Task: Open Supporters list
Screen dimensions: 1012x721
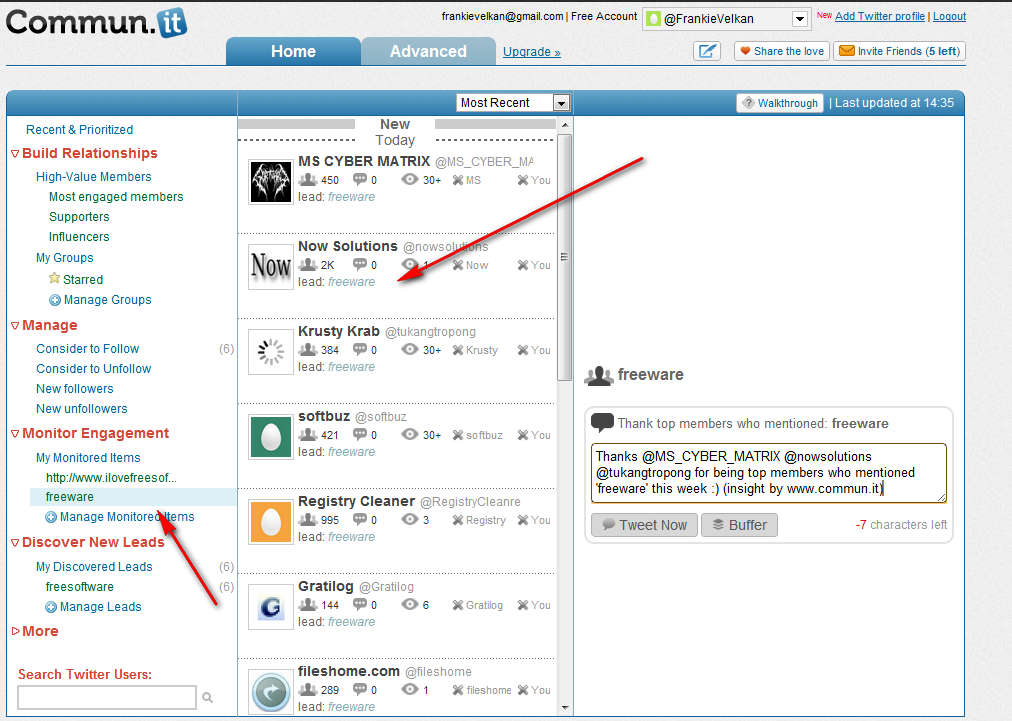Action: pos(79,217)
